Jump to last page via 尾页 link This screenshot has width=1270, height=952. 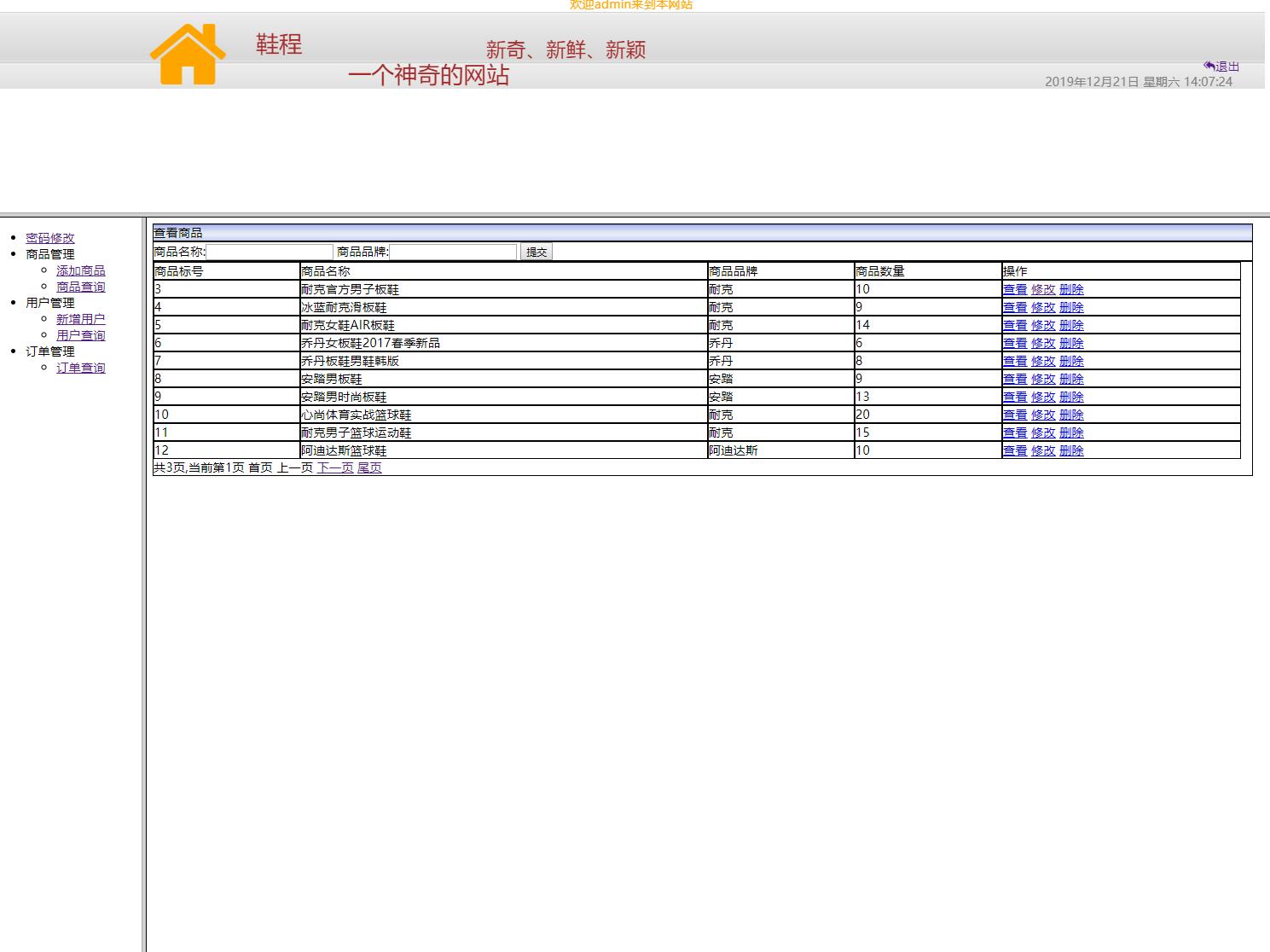pyautogui.click(x=370, y=467)
